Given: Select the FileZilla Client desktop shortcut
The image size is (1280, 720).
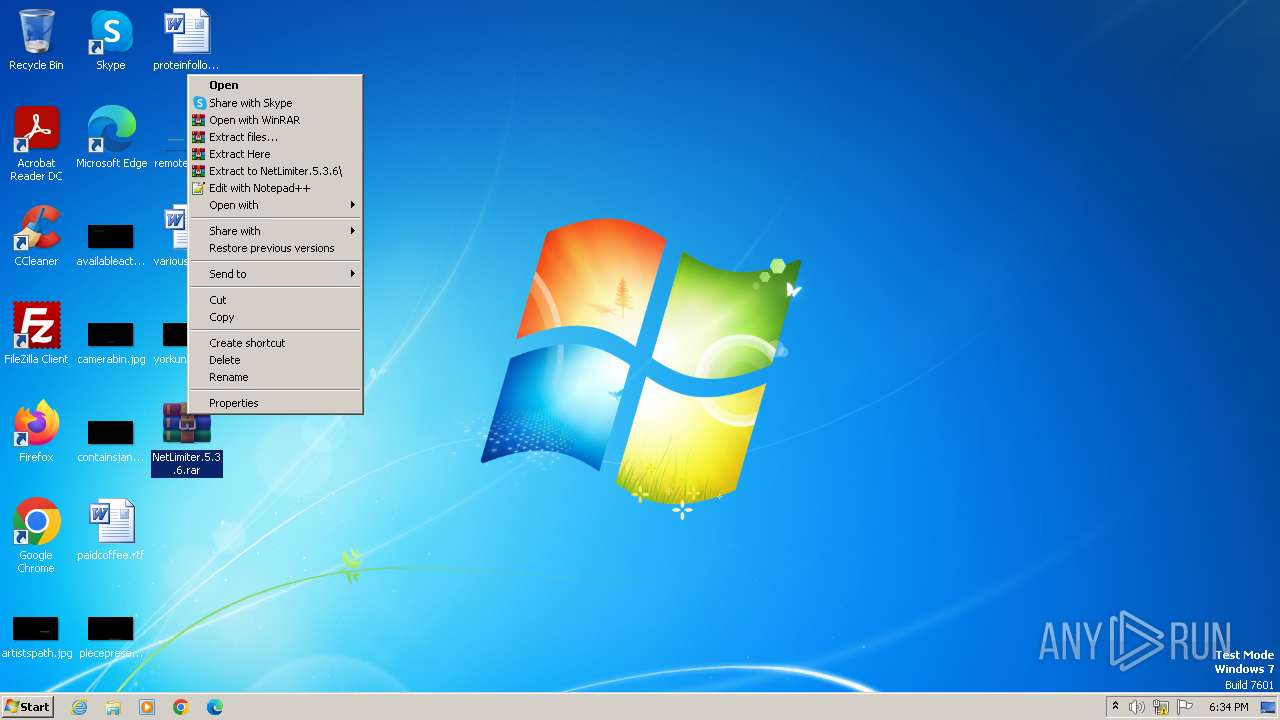Looking at the screenshot, I should coord(36,334).
